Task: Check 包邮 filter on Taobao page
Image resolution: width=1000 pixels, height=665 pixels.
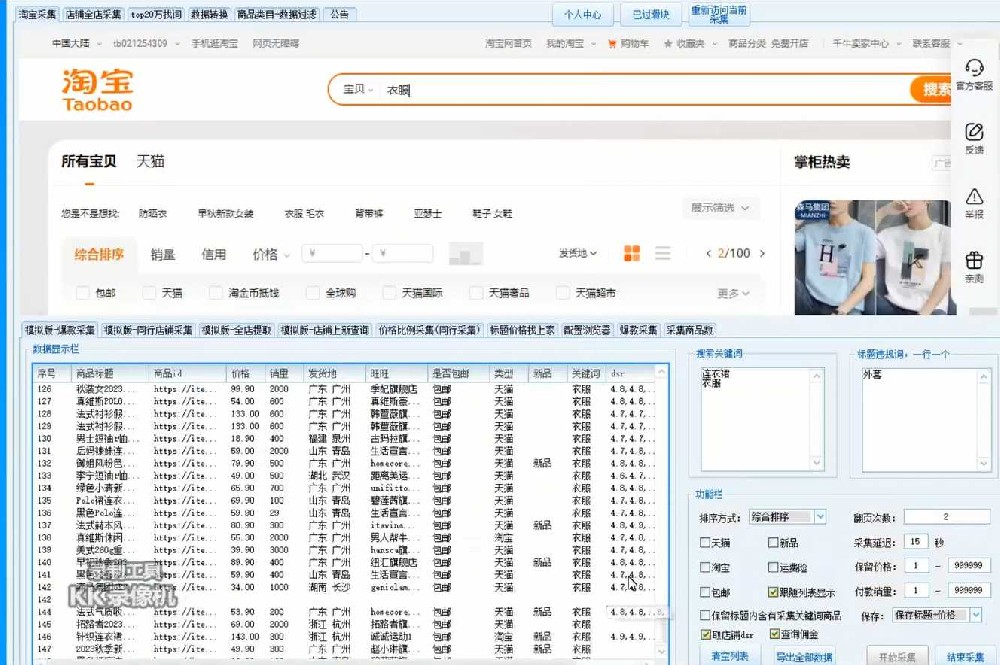Action: click(82, 293)
